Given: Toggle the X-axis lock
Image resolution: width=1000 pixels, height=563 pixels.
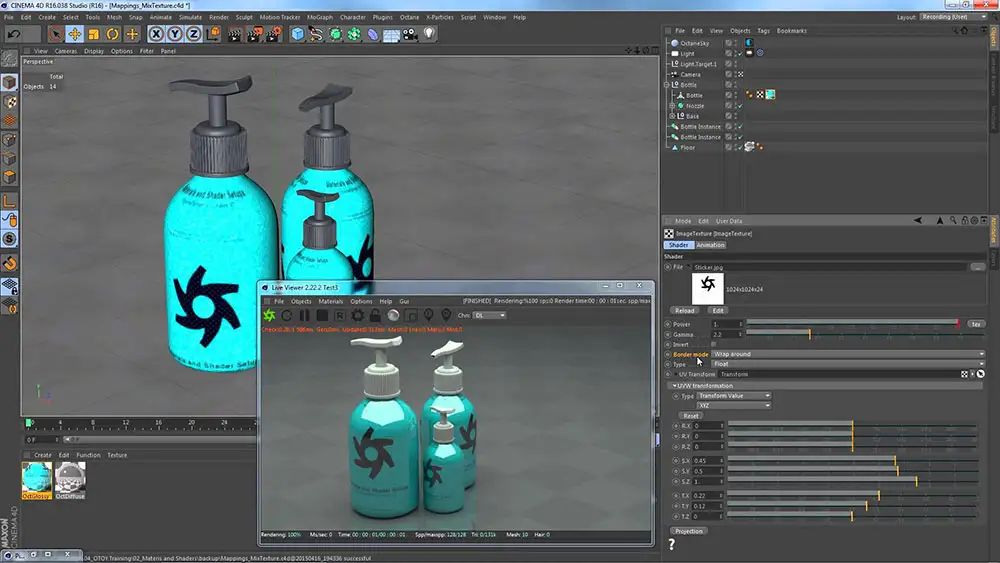Looking at the screenshot, I should pos(156,34).
